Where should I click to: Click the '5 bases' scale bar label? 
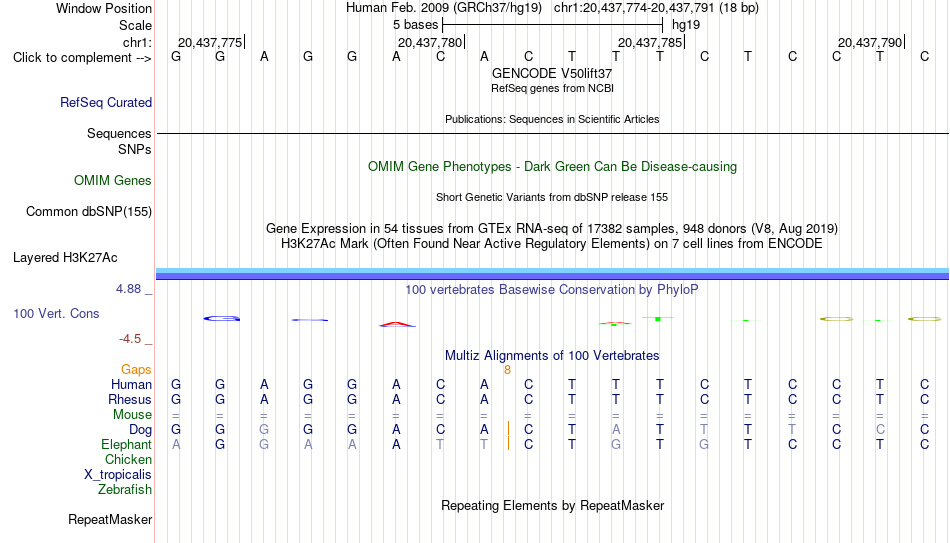point(416,25)
